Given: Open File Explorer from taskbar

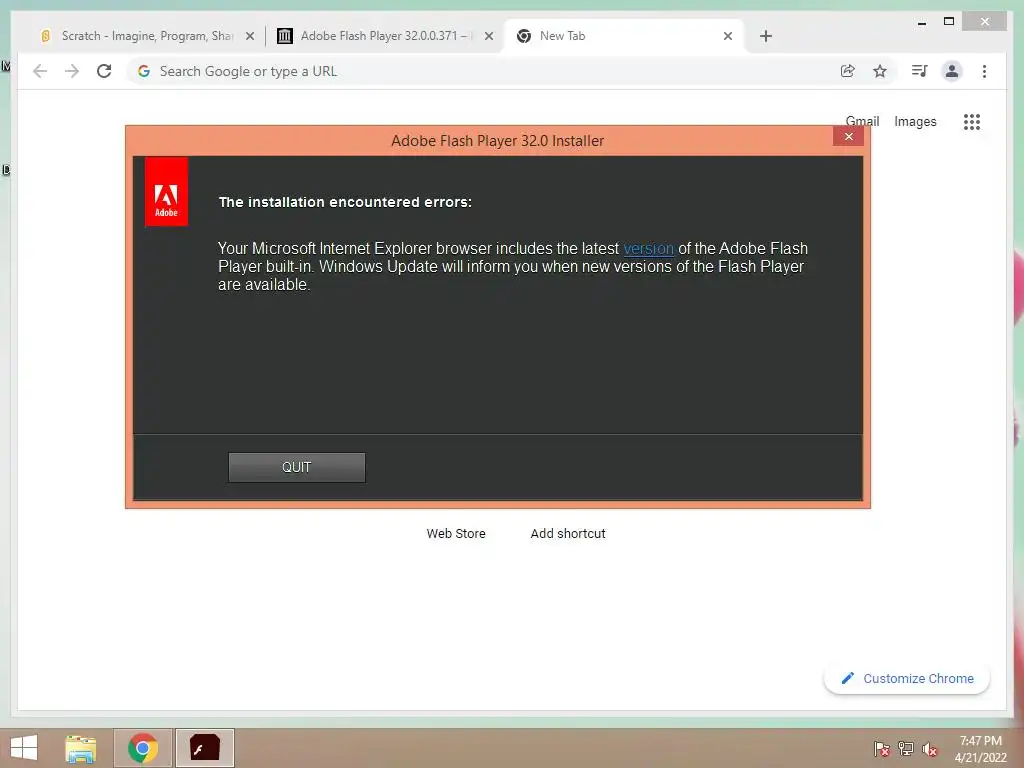Looking at the screenshot, I should 81,748.
